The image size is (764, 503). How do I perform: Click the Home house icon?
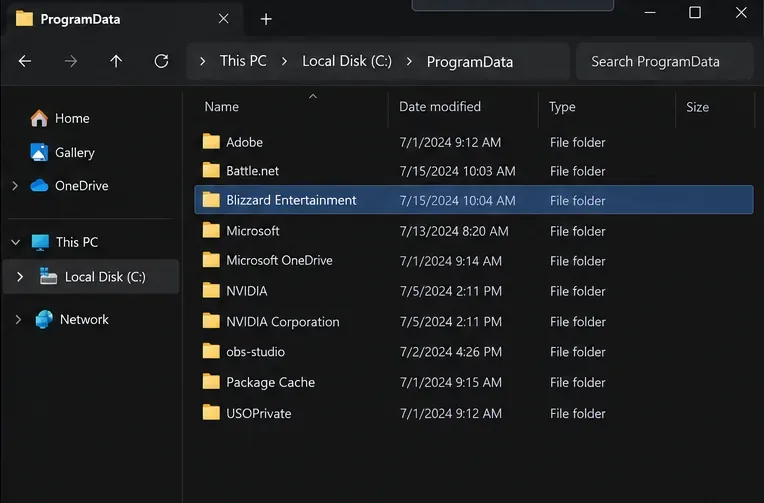pyautogui.click(x=39, y=118)
